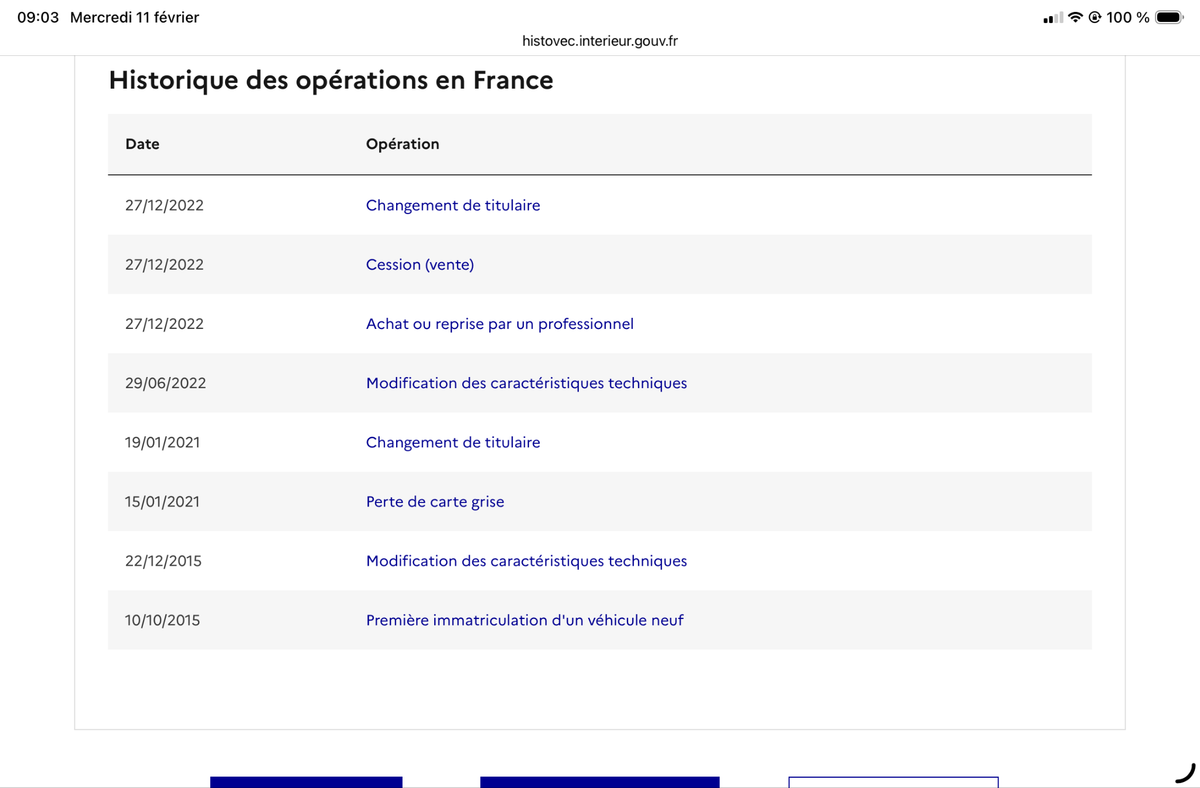Tap the 09:03 clock in status bar
This screenshot has height=788, width=1200.
(x=38, y=17)
